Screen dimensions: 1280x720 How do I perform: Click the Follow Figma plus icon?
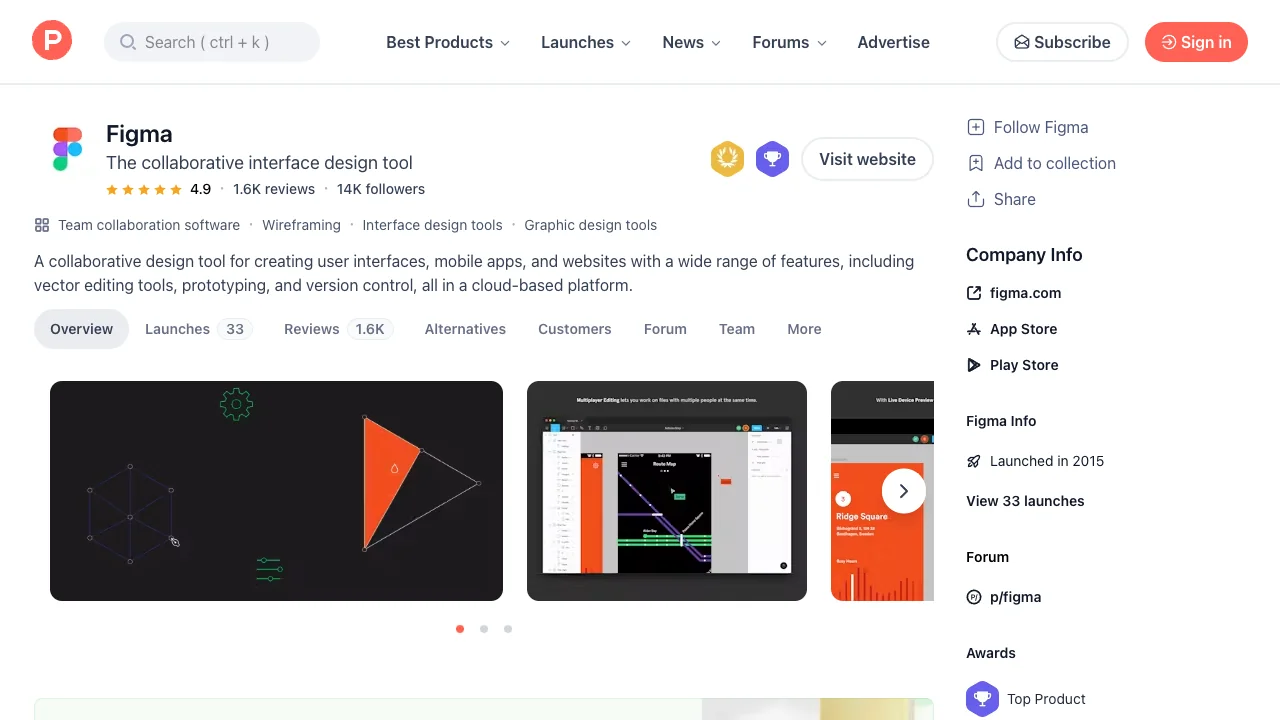click(x=976, y=127)
